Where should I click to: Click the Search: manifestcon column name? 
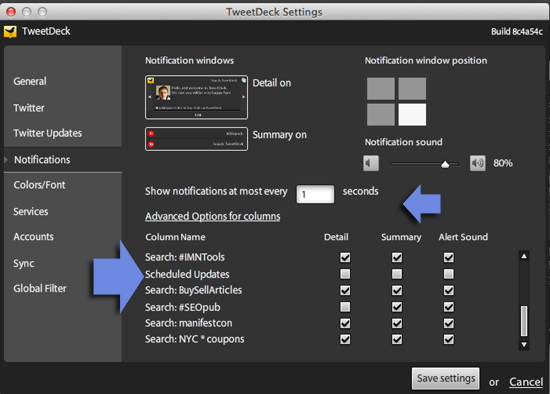click(189, 323)
